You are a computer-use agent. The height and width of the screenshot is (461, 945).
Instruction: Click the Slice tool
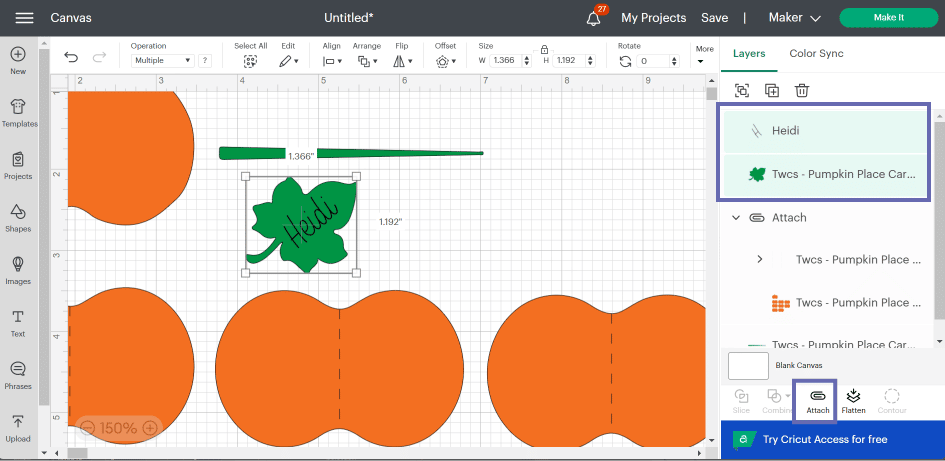[741, 401]
